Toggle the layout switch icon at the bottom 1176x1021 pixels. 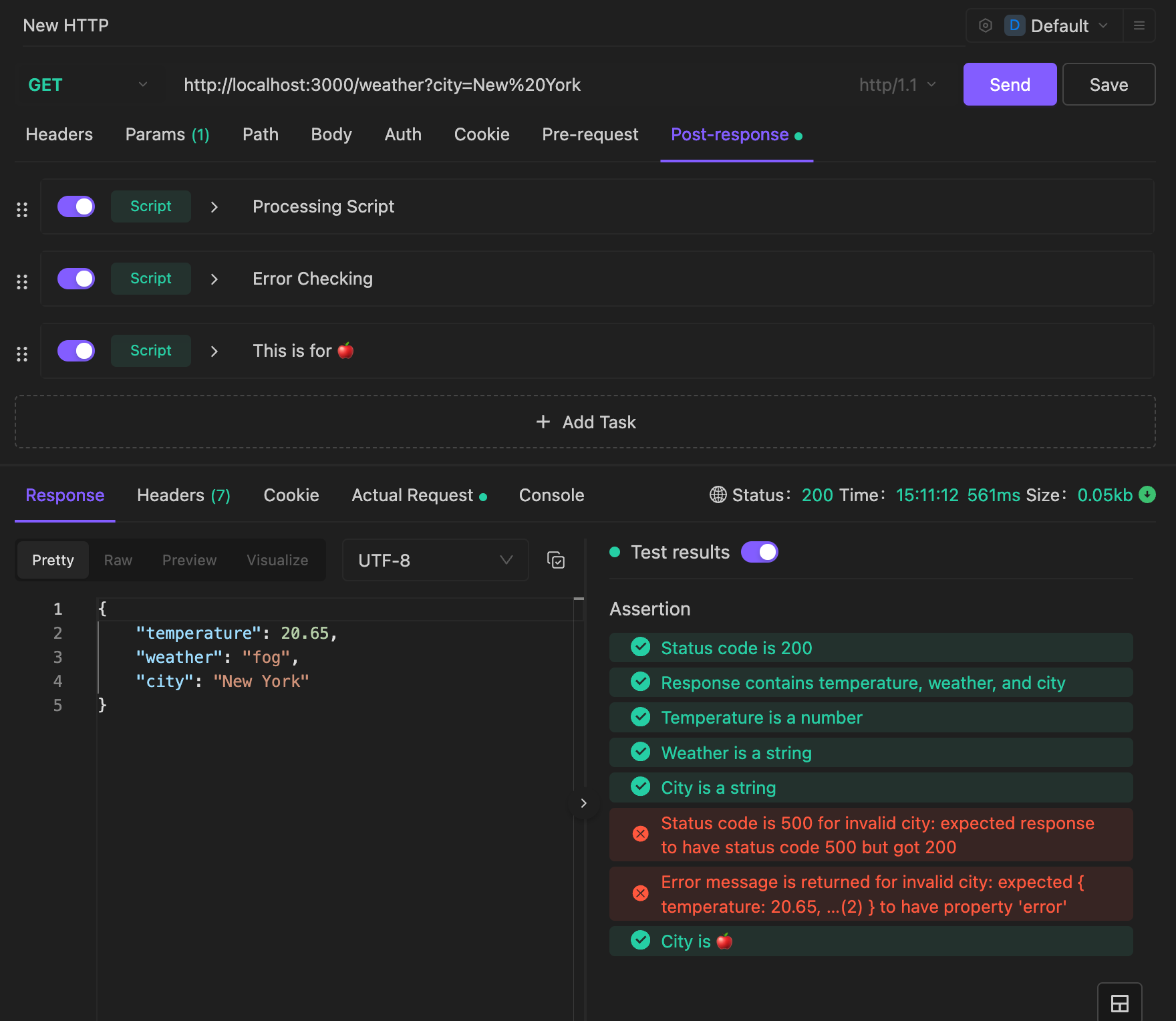tap(1120, 1003)
